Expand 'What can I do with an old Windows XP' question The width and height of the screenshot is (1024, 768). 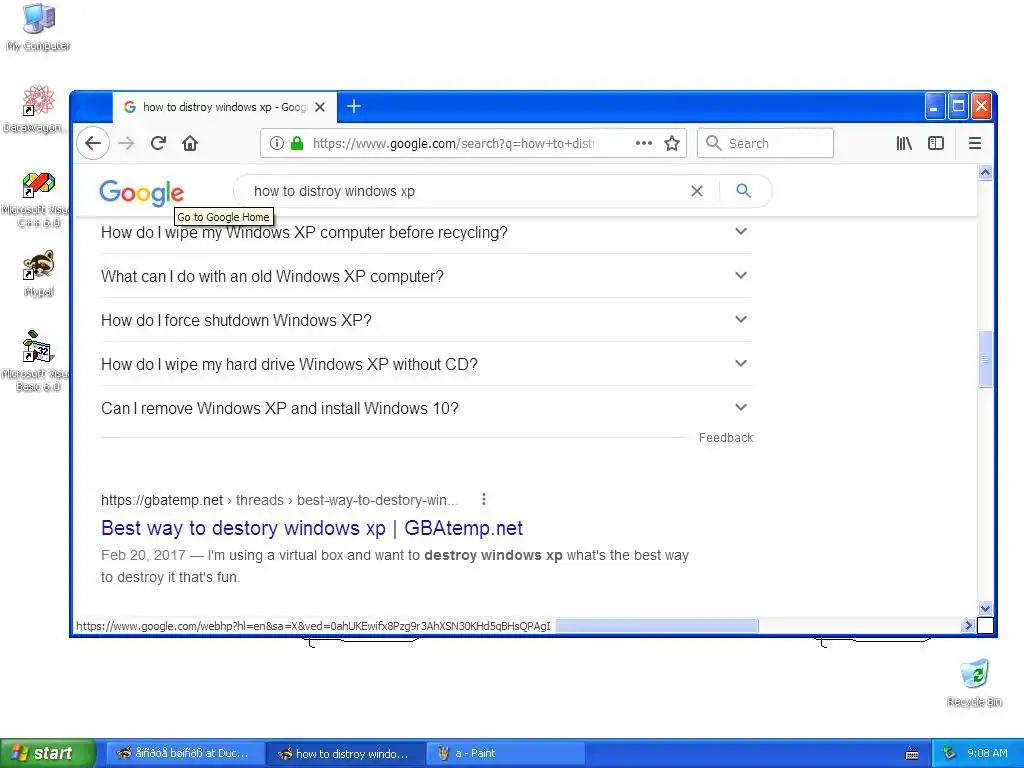tap(426, 276)
